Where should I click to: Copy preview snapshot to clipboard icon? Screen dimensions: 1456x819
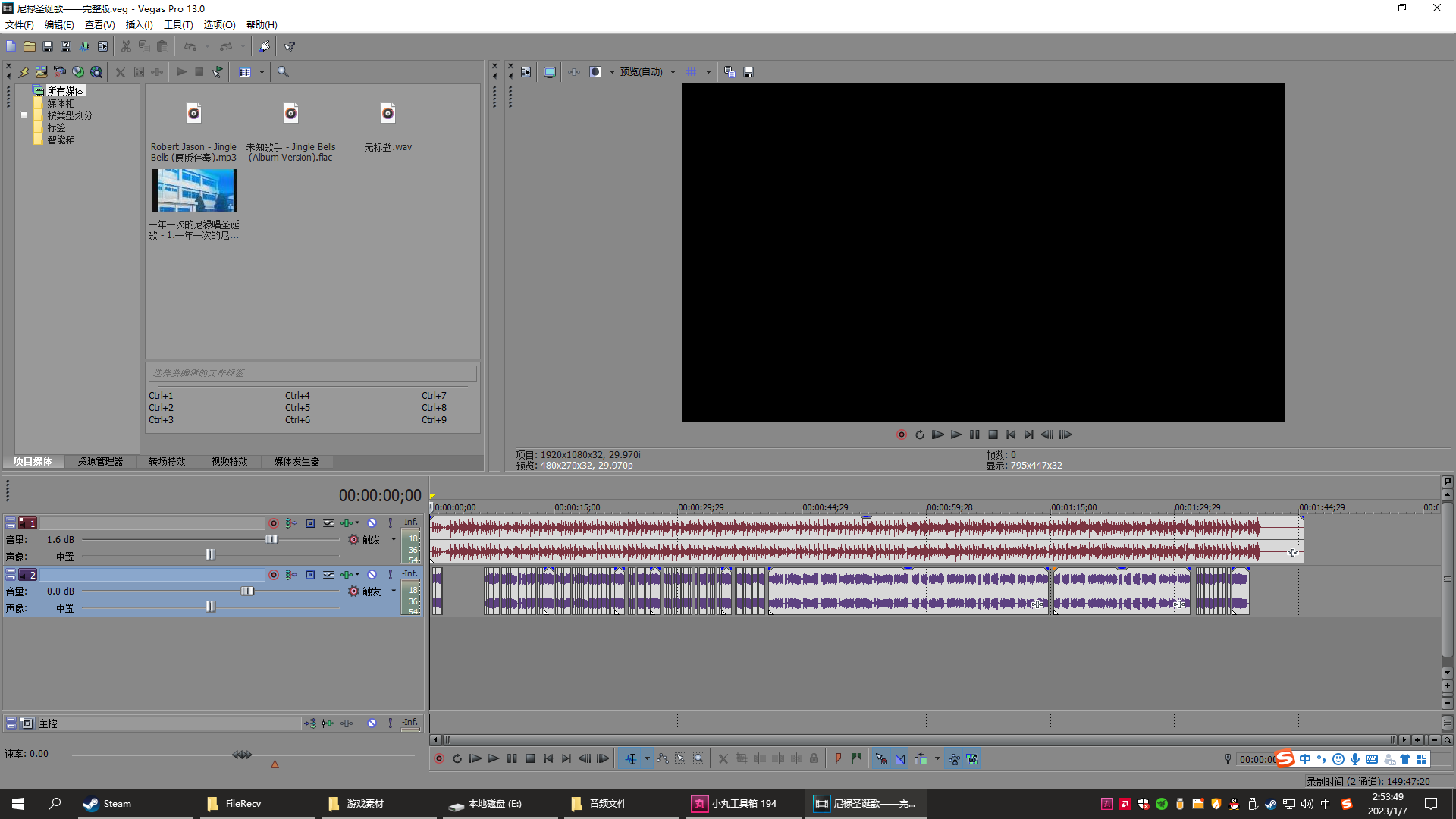pyautogui.click(x=730, y=72)
